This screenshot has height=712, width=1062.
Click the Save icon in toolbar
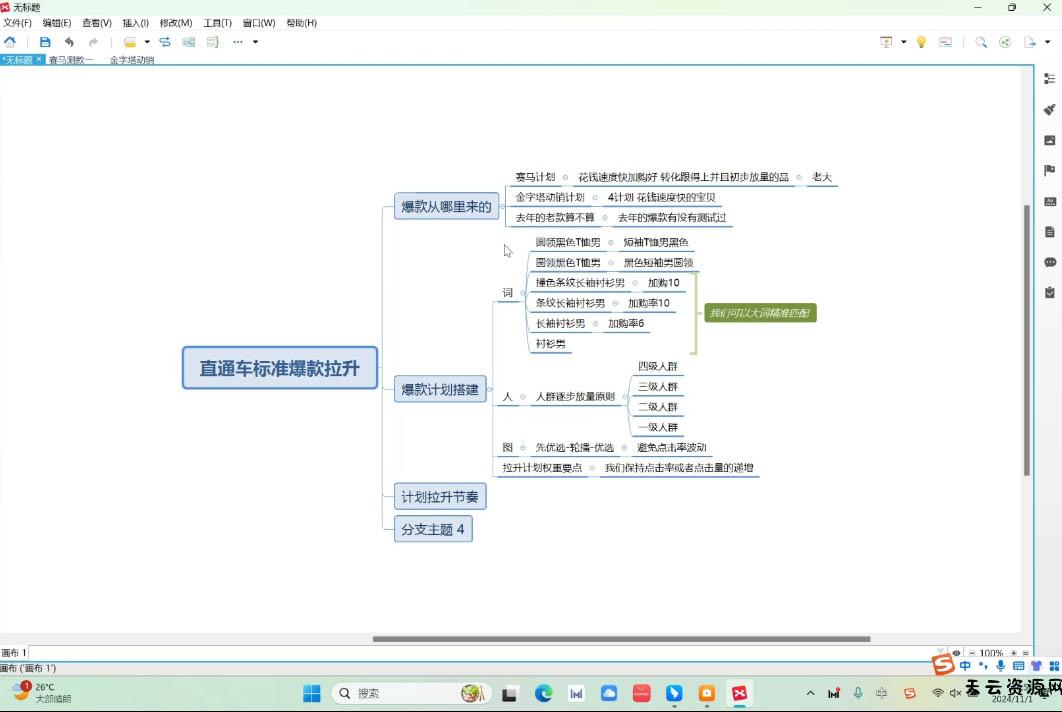[x=45, y=42]
